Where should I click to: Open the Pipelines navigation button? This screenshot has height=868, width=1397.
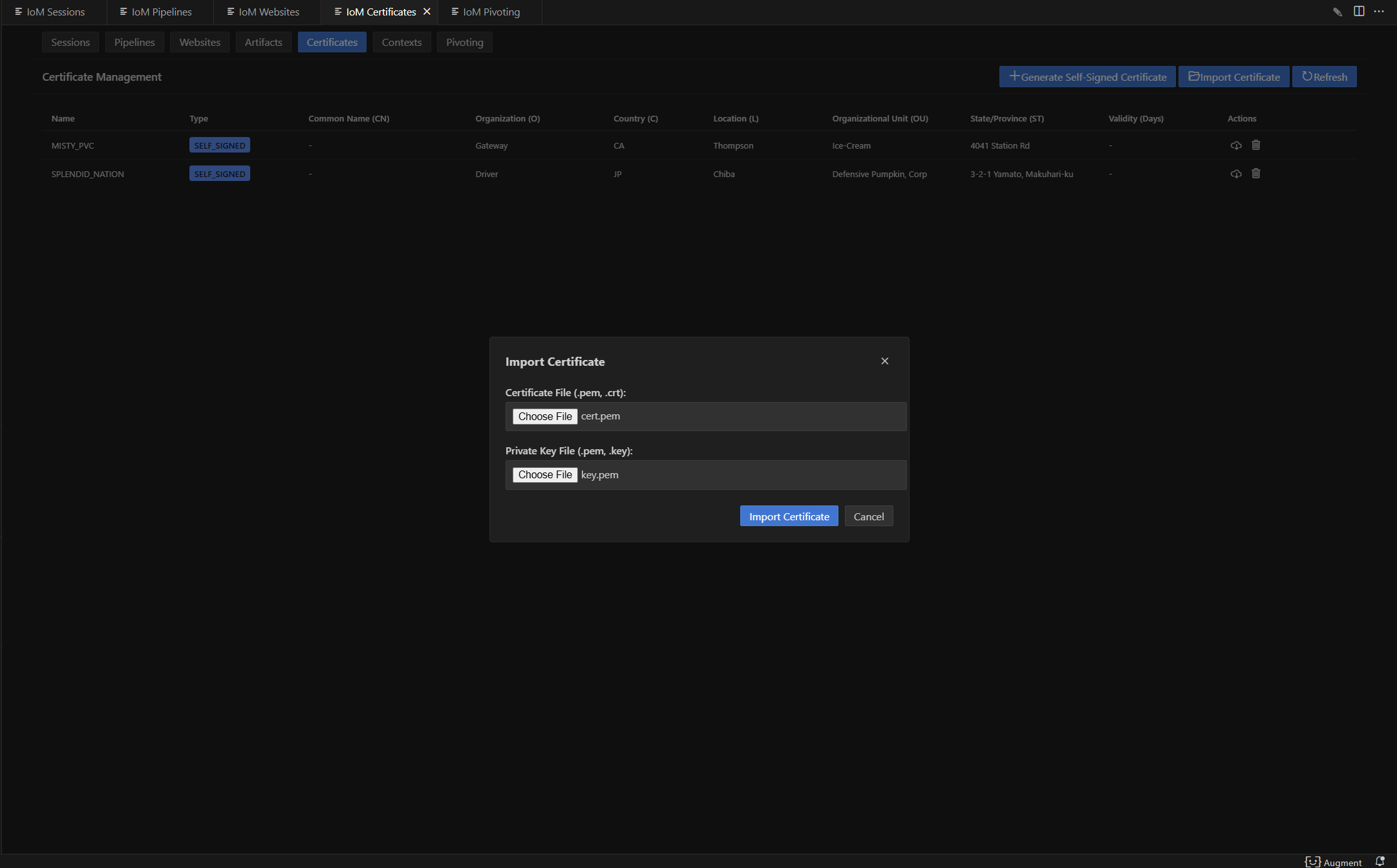click(x=134, y=42)
